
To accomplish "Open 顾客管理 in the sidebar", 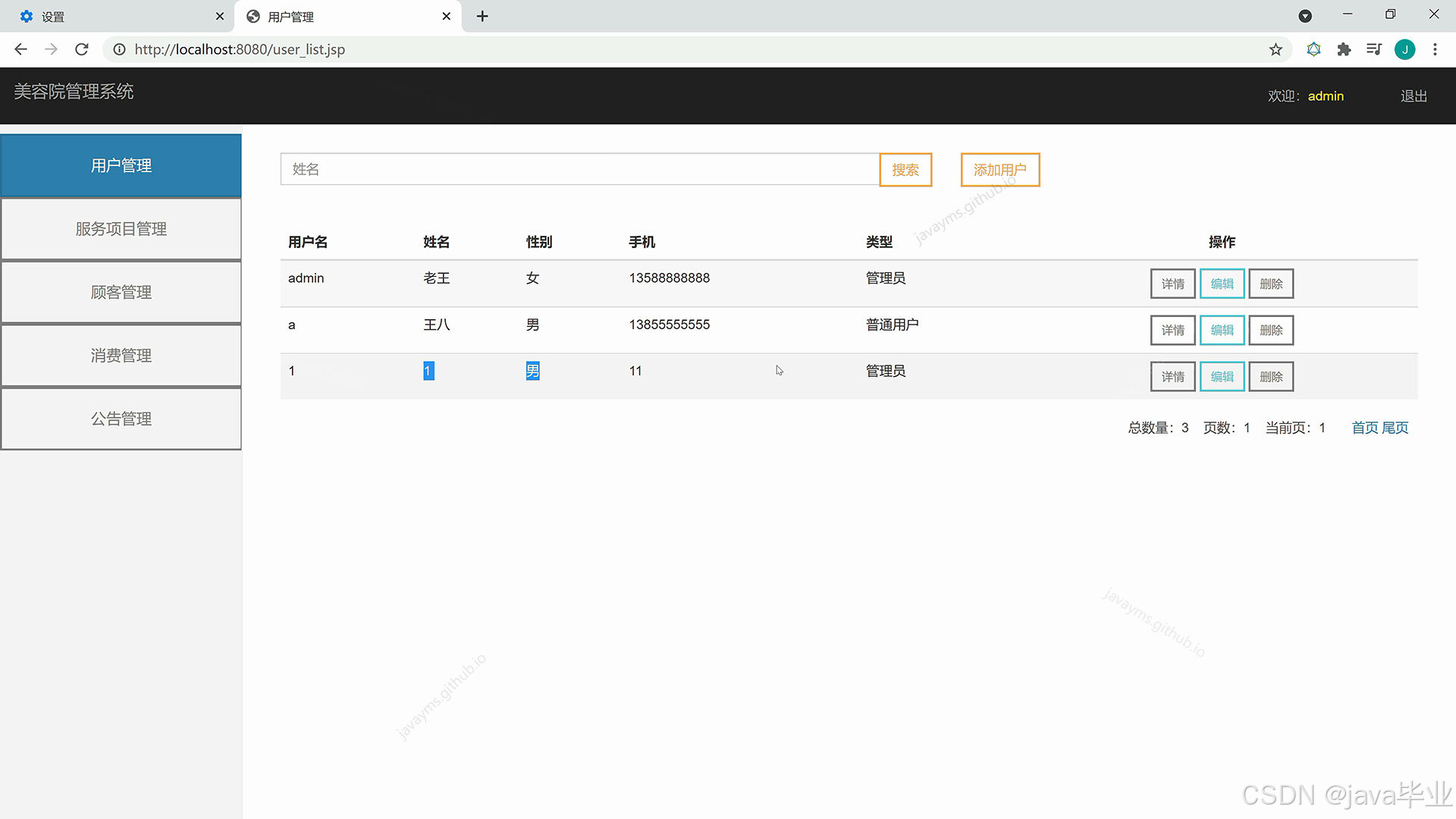I will [x=121, y=292].
